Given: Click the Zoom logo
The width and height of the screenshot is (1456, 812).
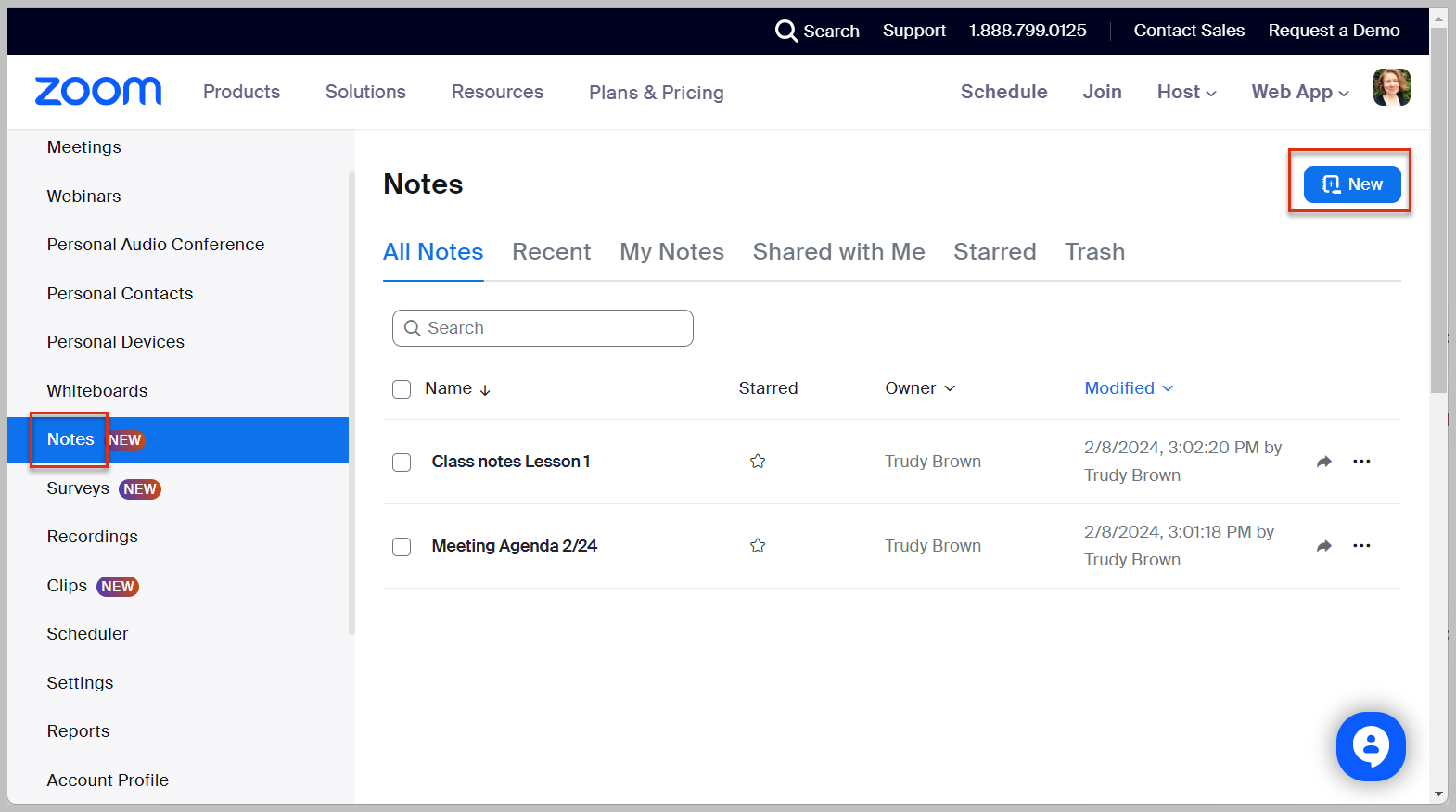Looking at the screenshot, I should pyautogui.click(x=98, y=91).
